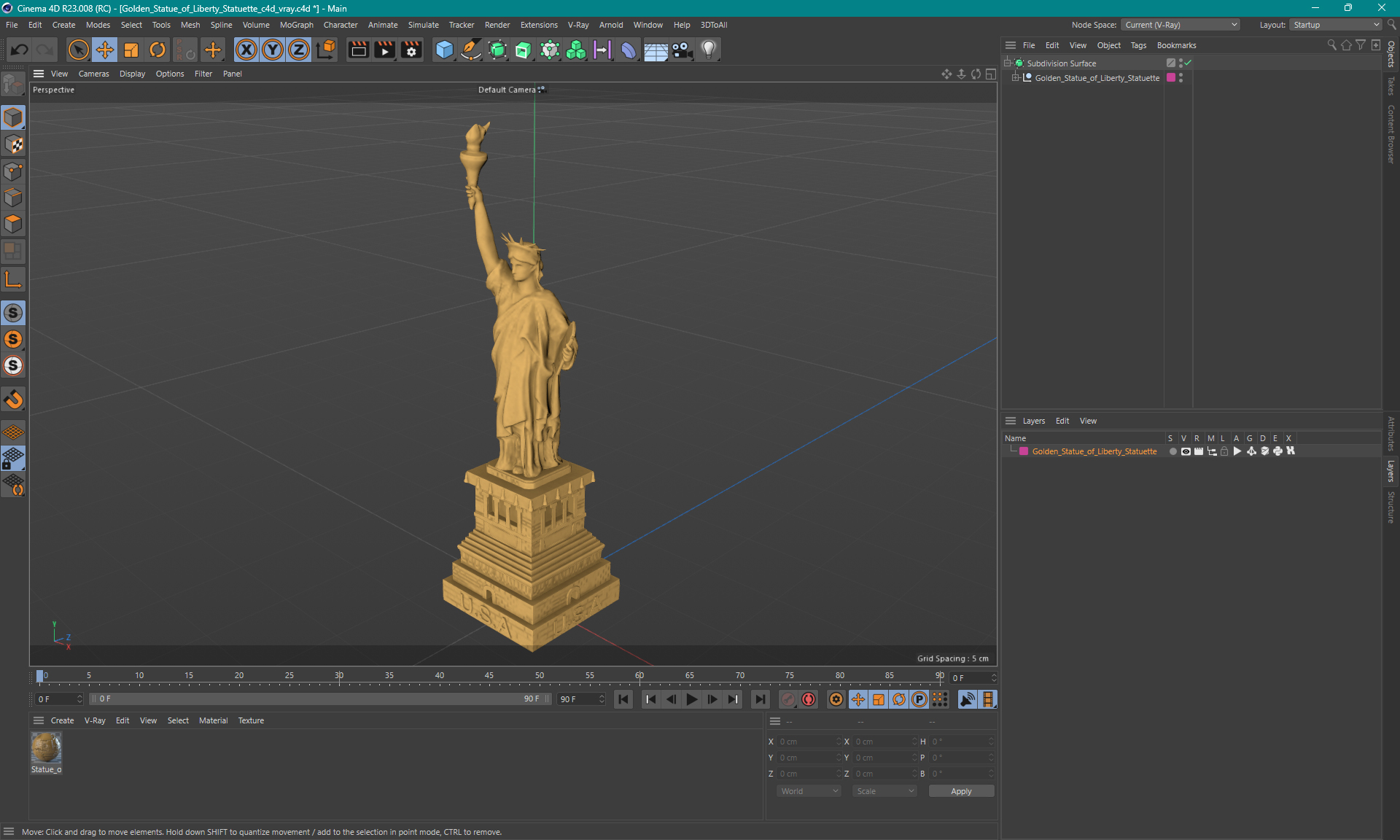The height and width of the screenshot is (840, 1400).
Task: Toggle Coordinate System world/object
Action: pyautogui.click(x=326, y=50)
